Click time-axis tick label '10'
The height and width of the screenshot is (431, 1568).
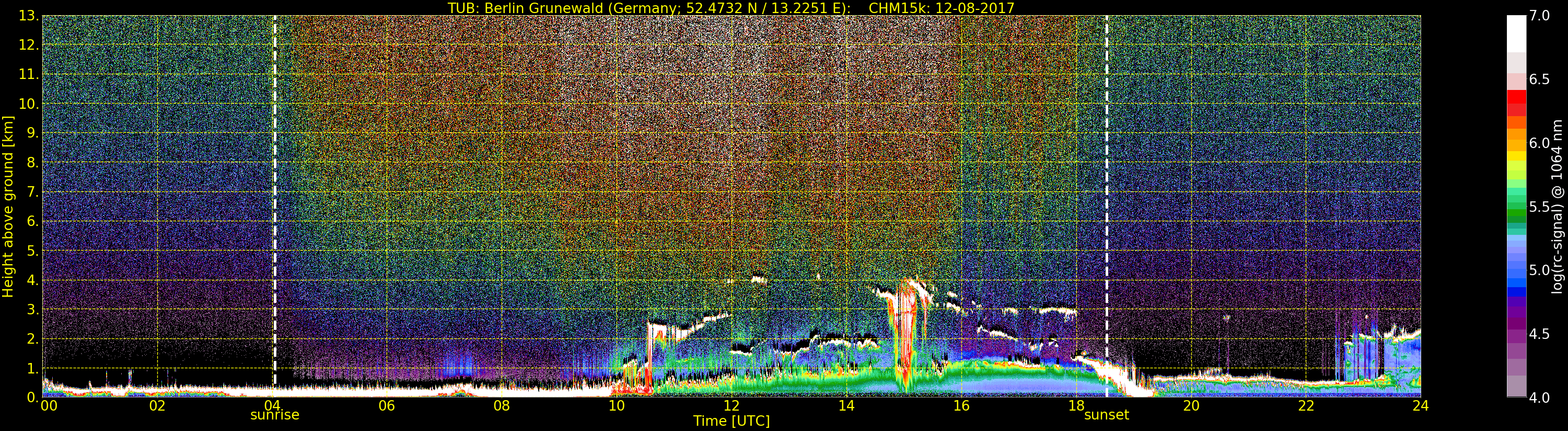(617, 406)
